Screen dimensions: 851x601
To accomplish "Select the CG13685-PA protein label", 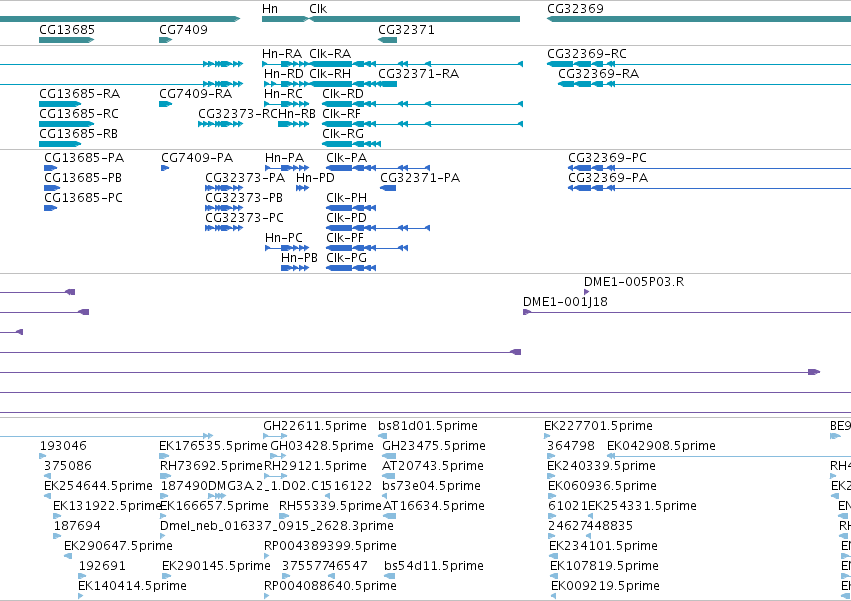I will click(84, 158).
